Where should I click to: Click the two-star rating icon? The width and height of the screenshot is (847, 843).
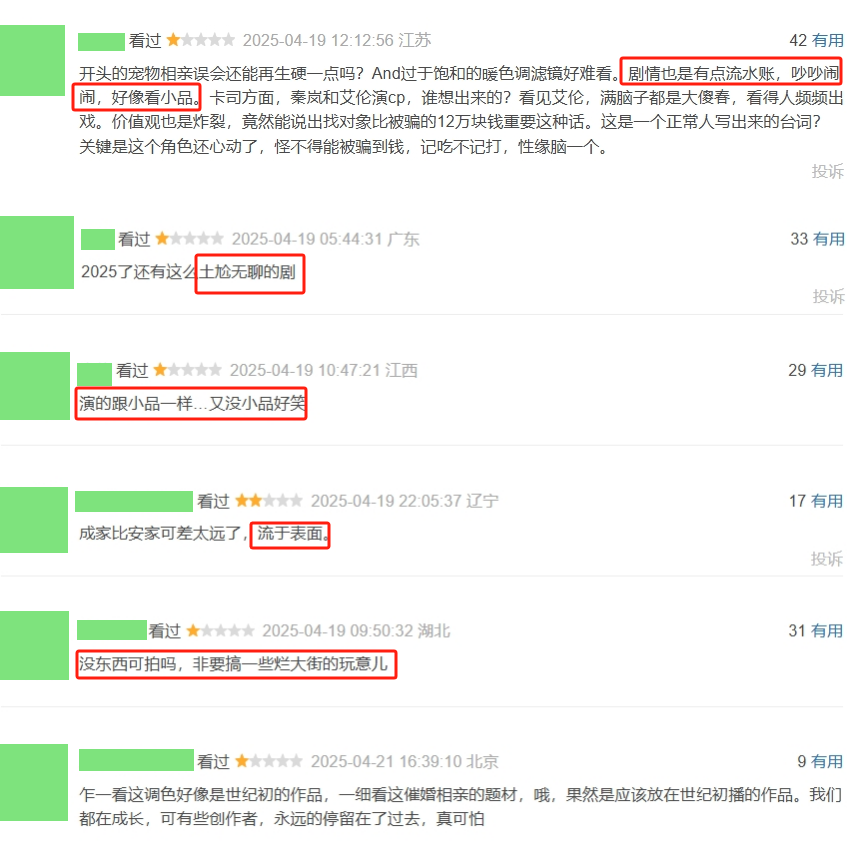[268, 501]
